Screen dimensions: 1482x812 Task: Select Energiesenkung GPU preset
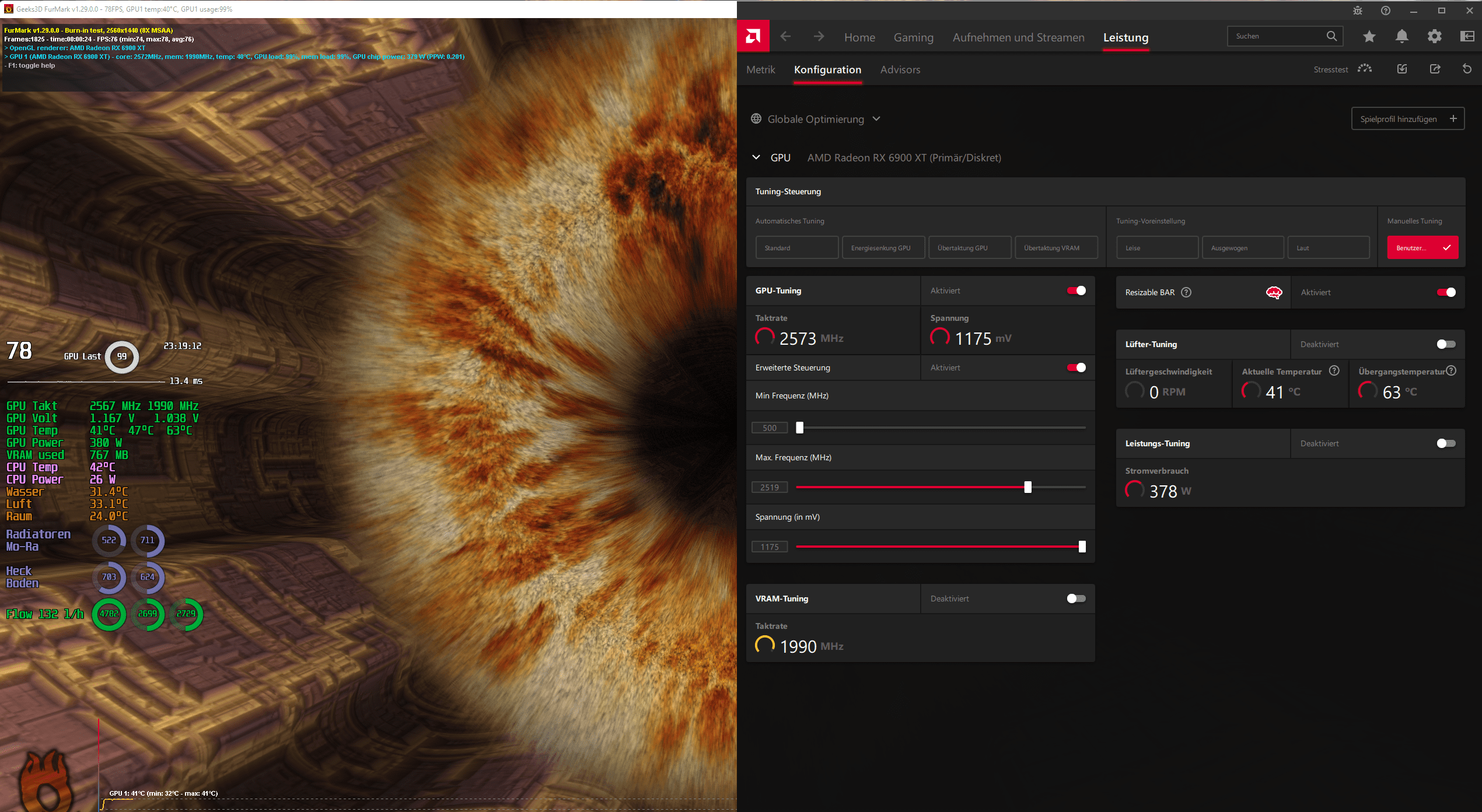point(883,247)
